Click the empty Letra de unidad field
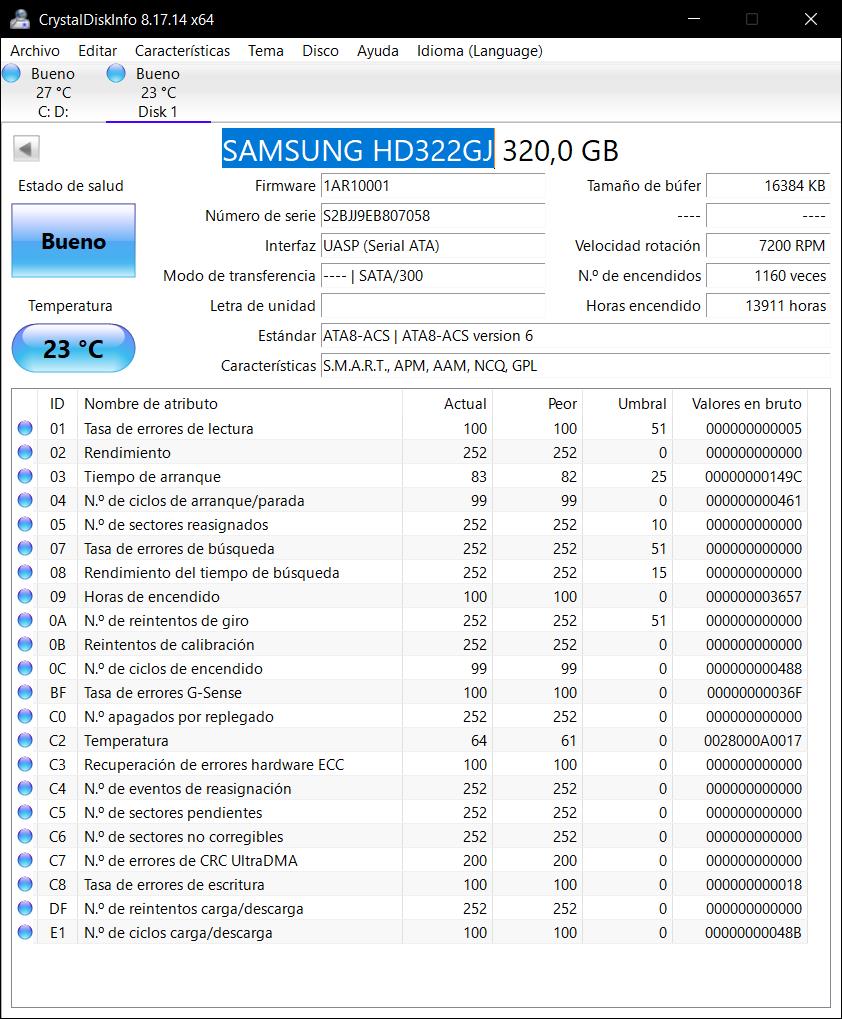Screen dimensions: 842x1019 tap(433, 305)
